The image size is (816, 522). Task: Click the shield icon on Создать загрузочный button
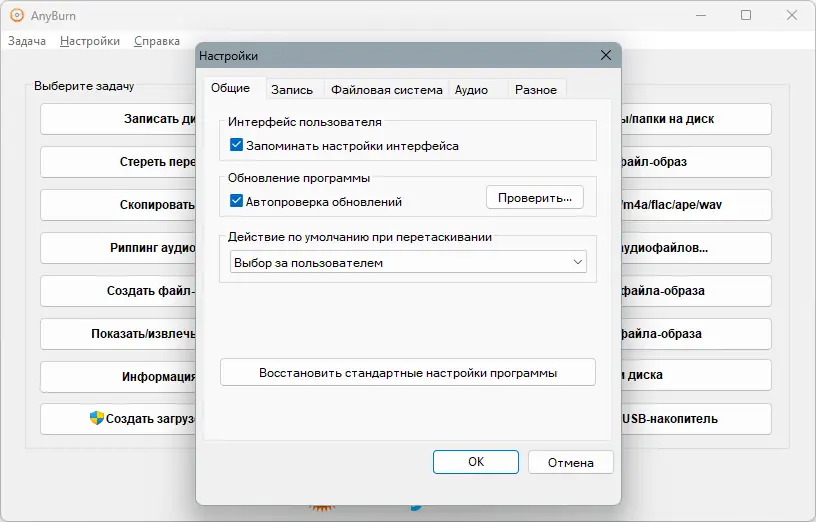pos(97,418)
